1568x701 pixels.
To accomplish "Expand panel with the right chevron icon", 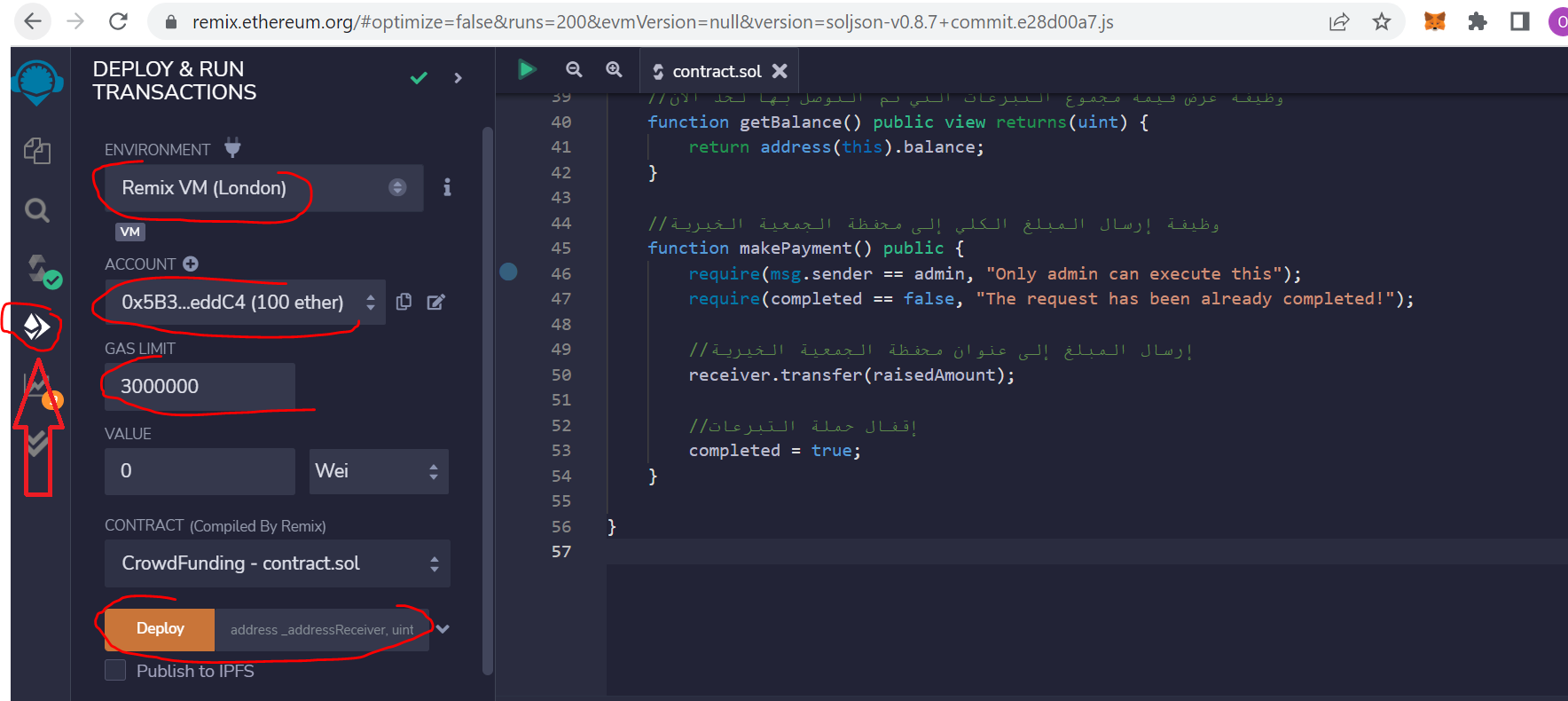I will [458, 78].
